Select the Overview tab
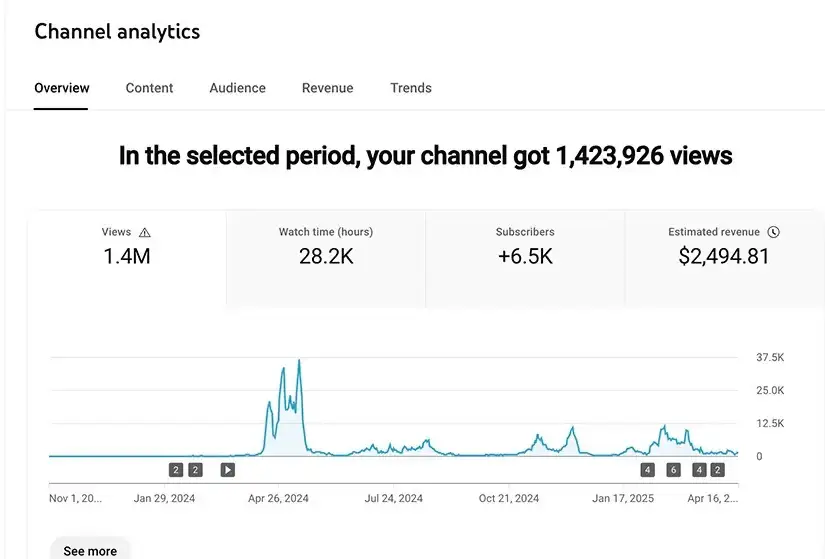The image size is (825, 559). pos(62,88)
